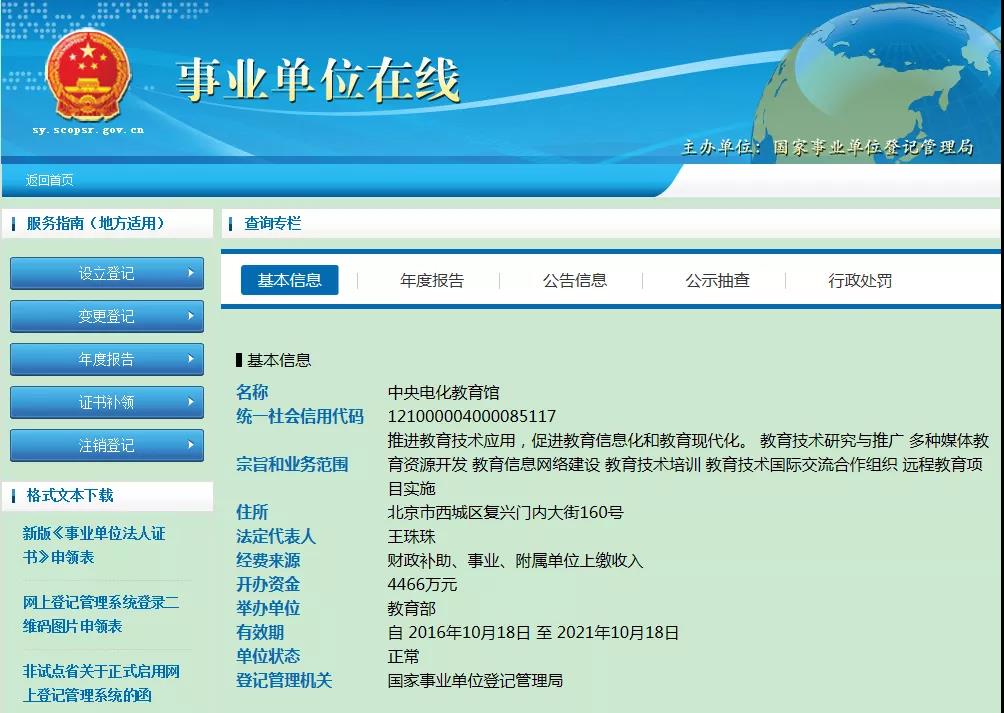
Task: Click the 统一社会信用代码 field label
Action: (300, 417)
